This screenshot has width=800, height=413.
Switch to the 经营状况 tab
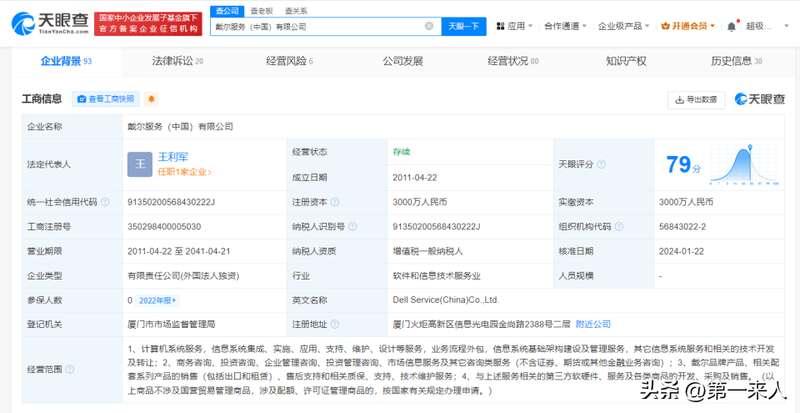click(513, 61)
